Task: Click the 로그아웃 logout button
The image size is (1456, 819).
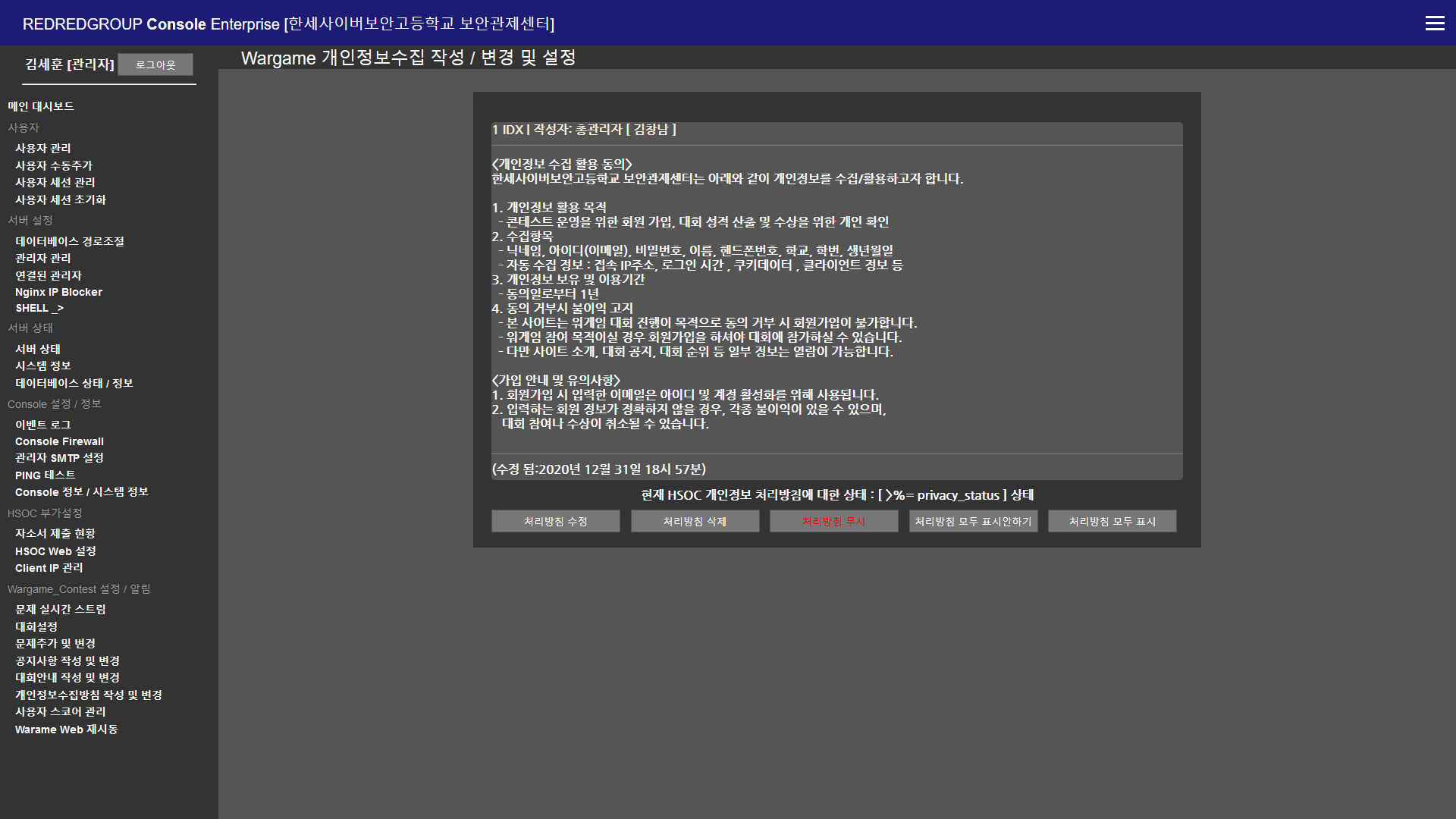Action: point(155,65)
